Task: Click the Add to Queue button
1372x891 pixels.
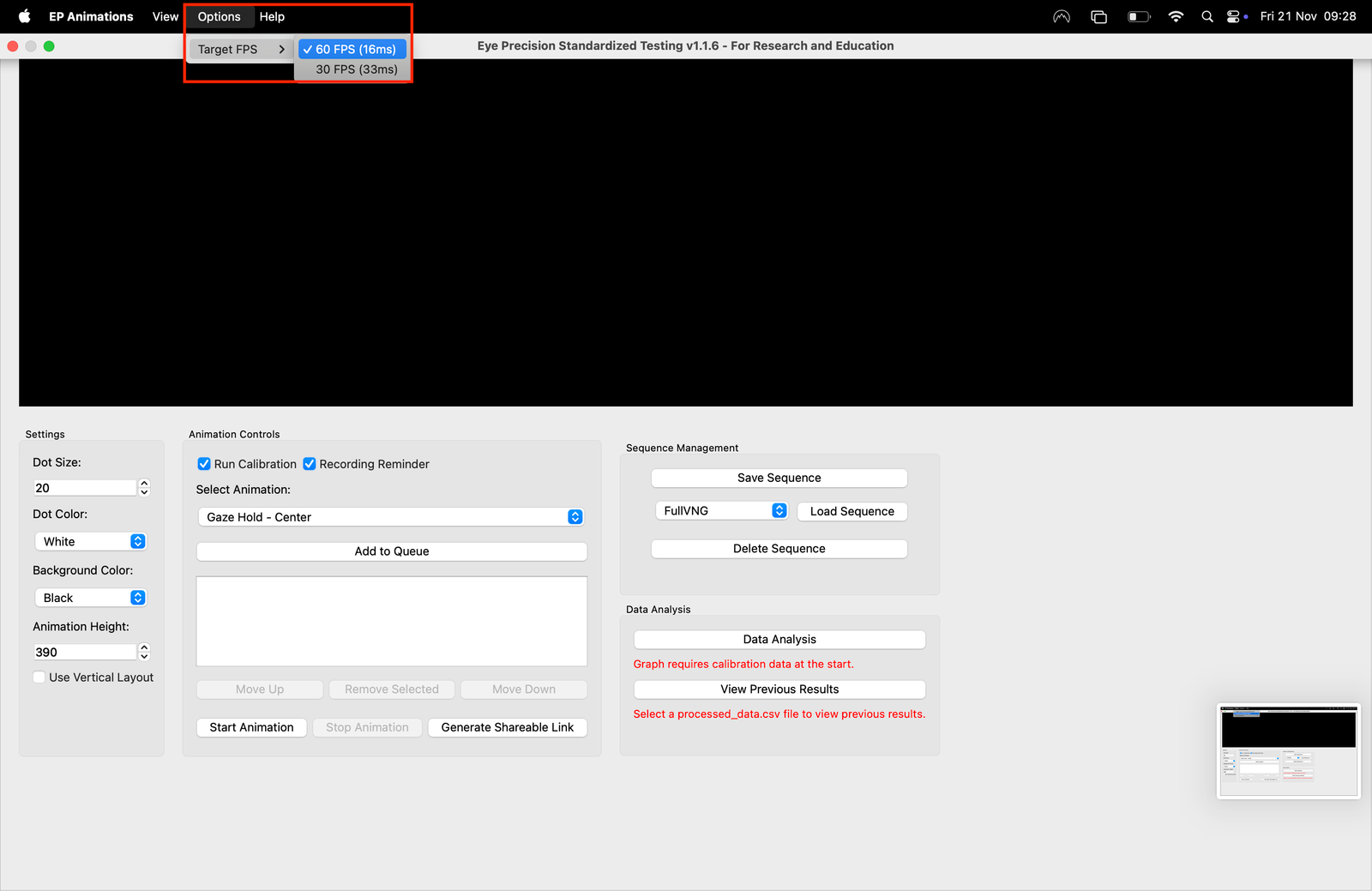Action: (x=392, y=551)
